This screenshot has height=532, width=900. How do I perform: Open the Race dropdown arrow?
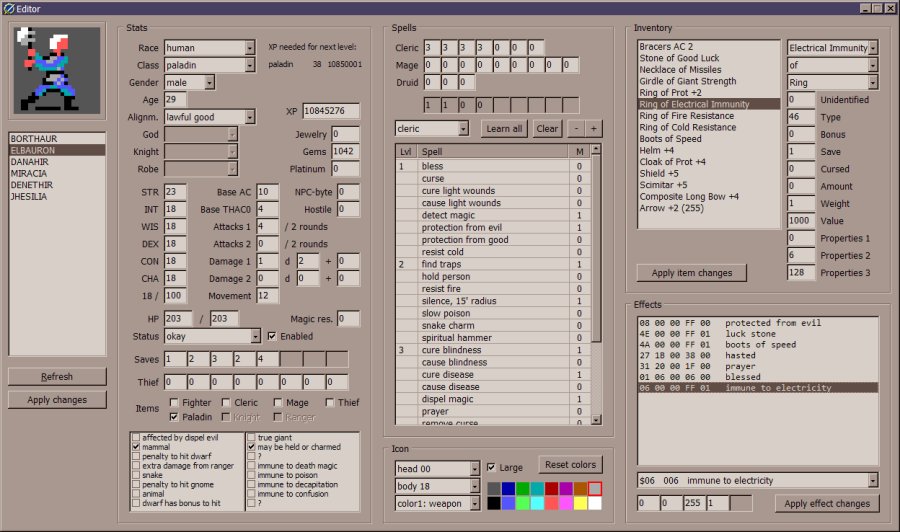click(250, 48)
